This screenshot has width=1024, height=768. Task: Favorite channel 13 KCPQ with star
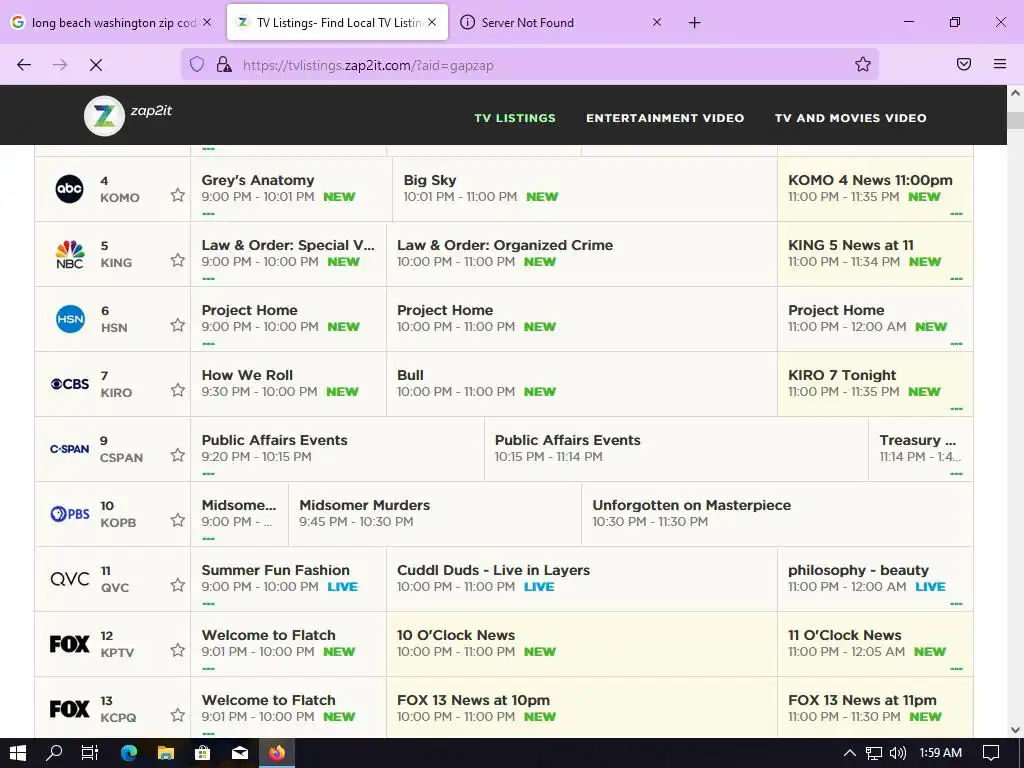(178, 714)
